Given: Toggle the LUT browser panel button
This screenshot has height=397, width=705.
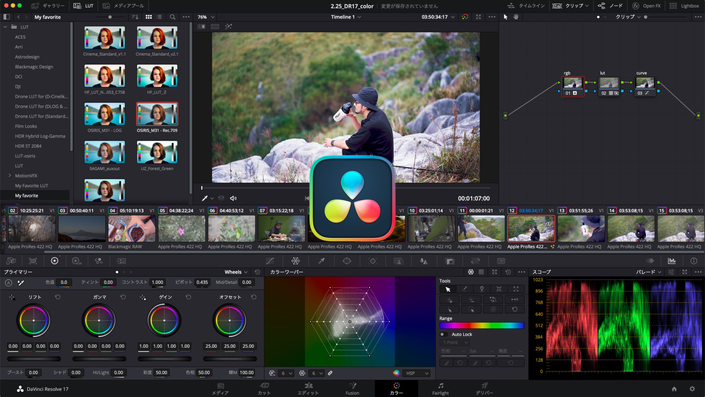Looking at the screenshot, I should [84, 6].
